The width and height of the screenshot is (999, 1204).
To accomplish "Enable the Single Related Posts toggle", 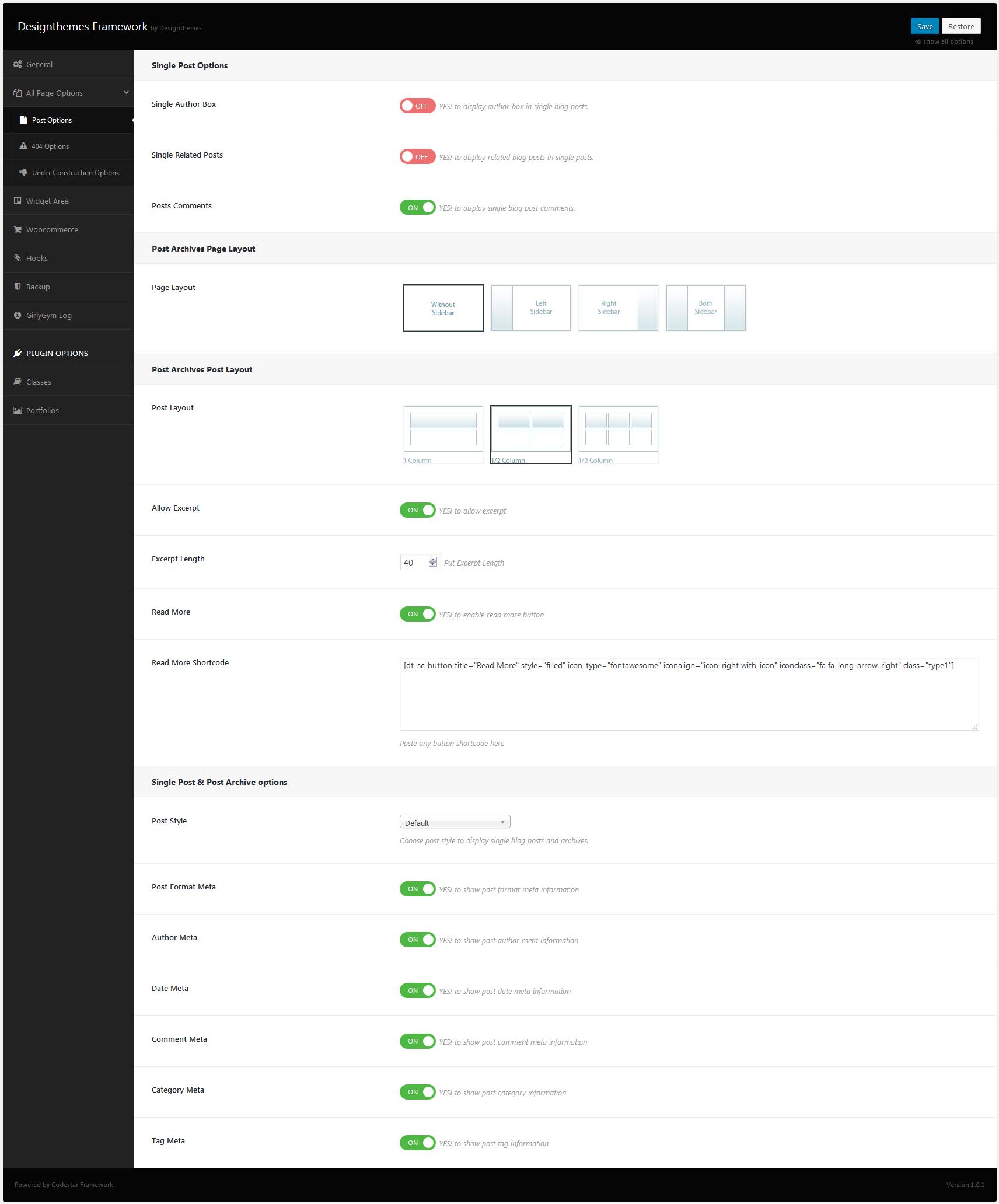I will [x=417, y=156].
